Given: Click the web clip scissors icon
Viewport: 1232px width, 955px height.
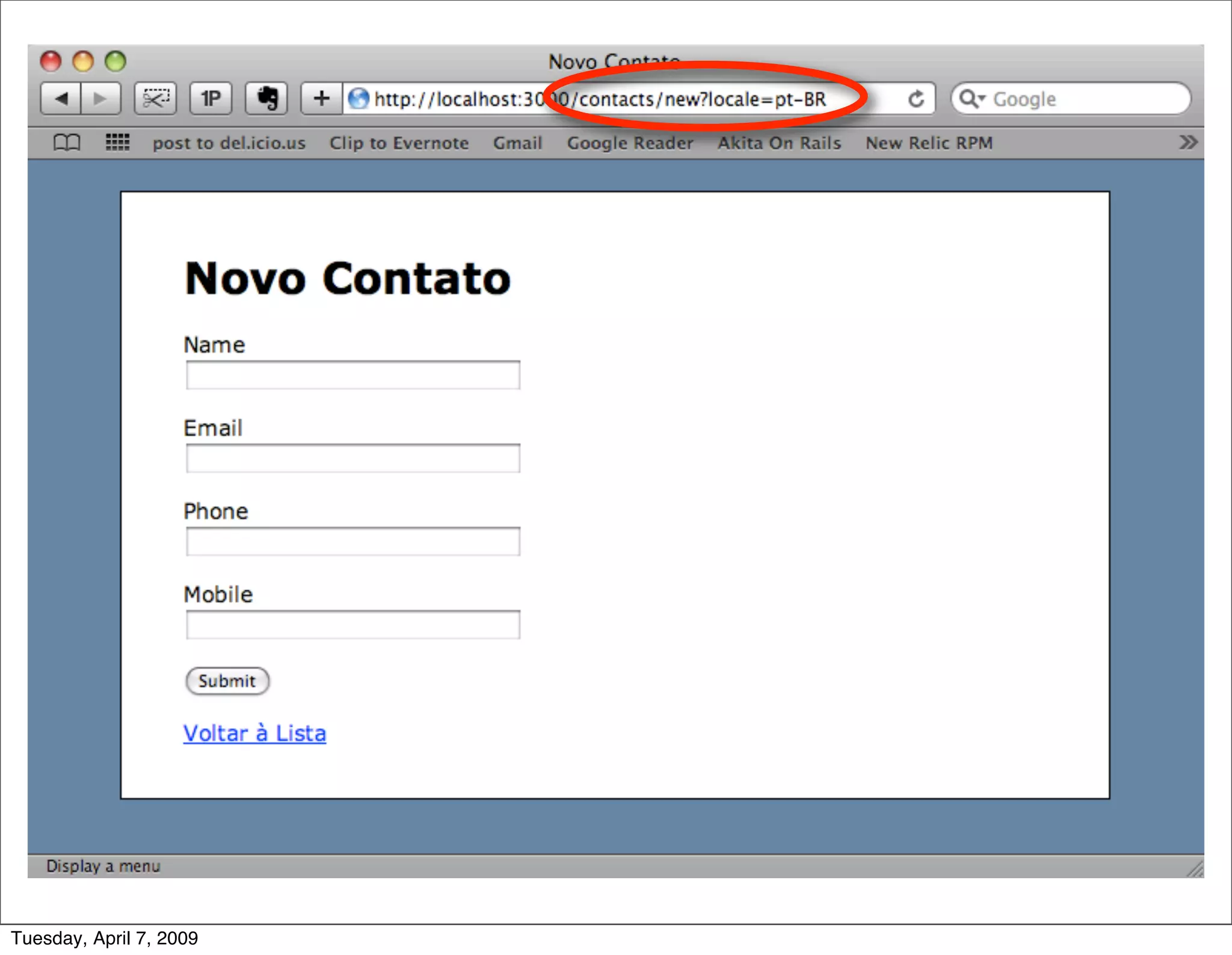Looking at the screenshot, I should coord(155,98).
